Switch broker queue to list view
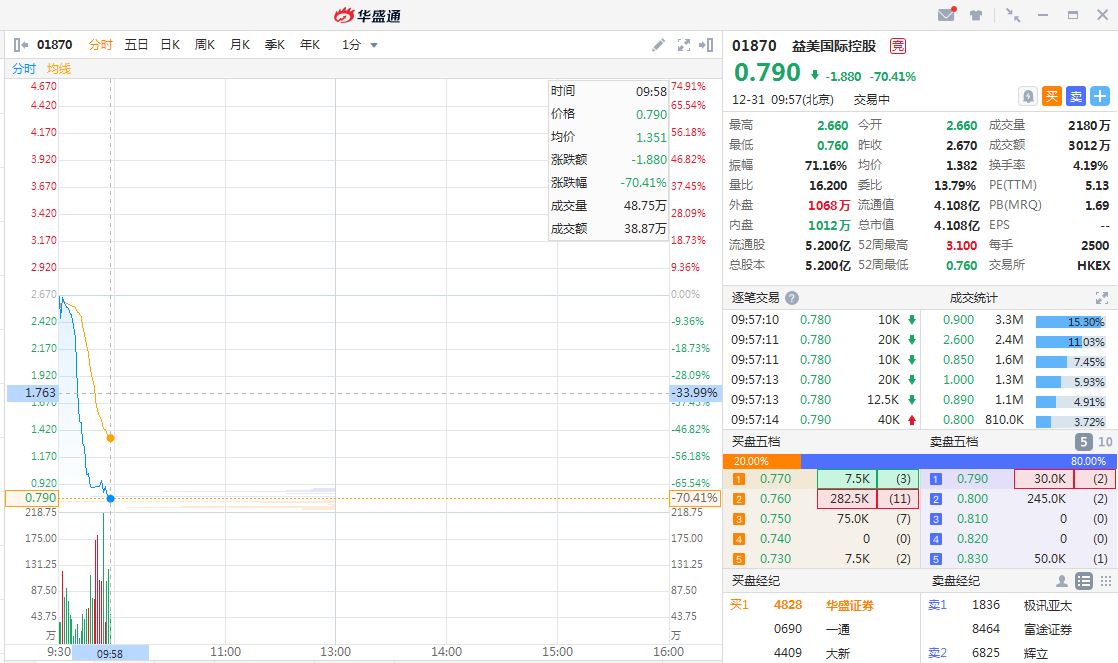 [x=1084, y=581]
